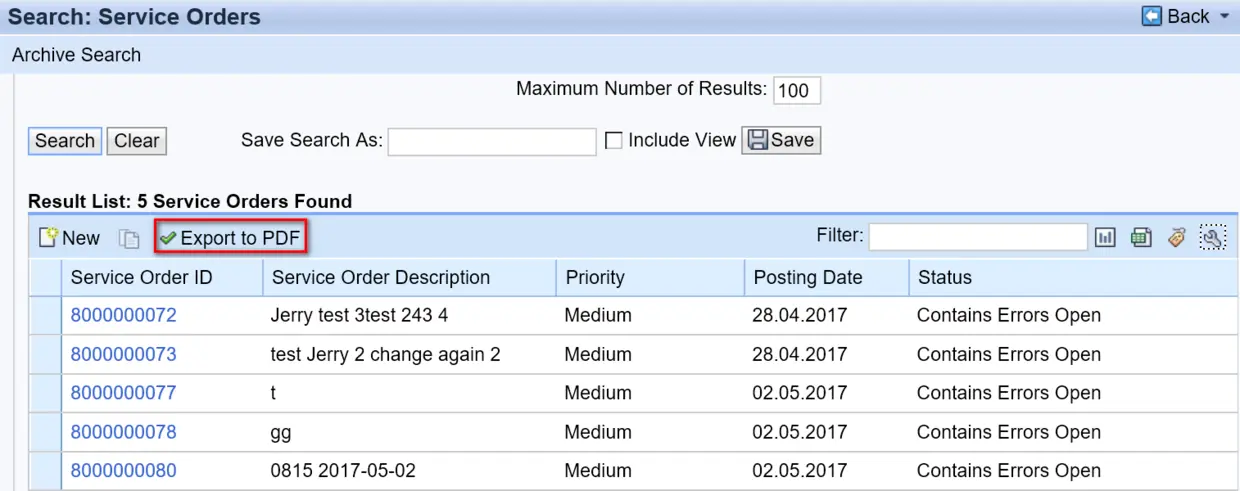1240x491 pixels.
Task: Click the Search button
Action: tap(65, 141)
